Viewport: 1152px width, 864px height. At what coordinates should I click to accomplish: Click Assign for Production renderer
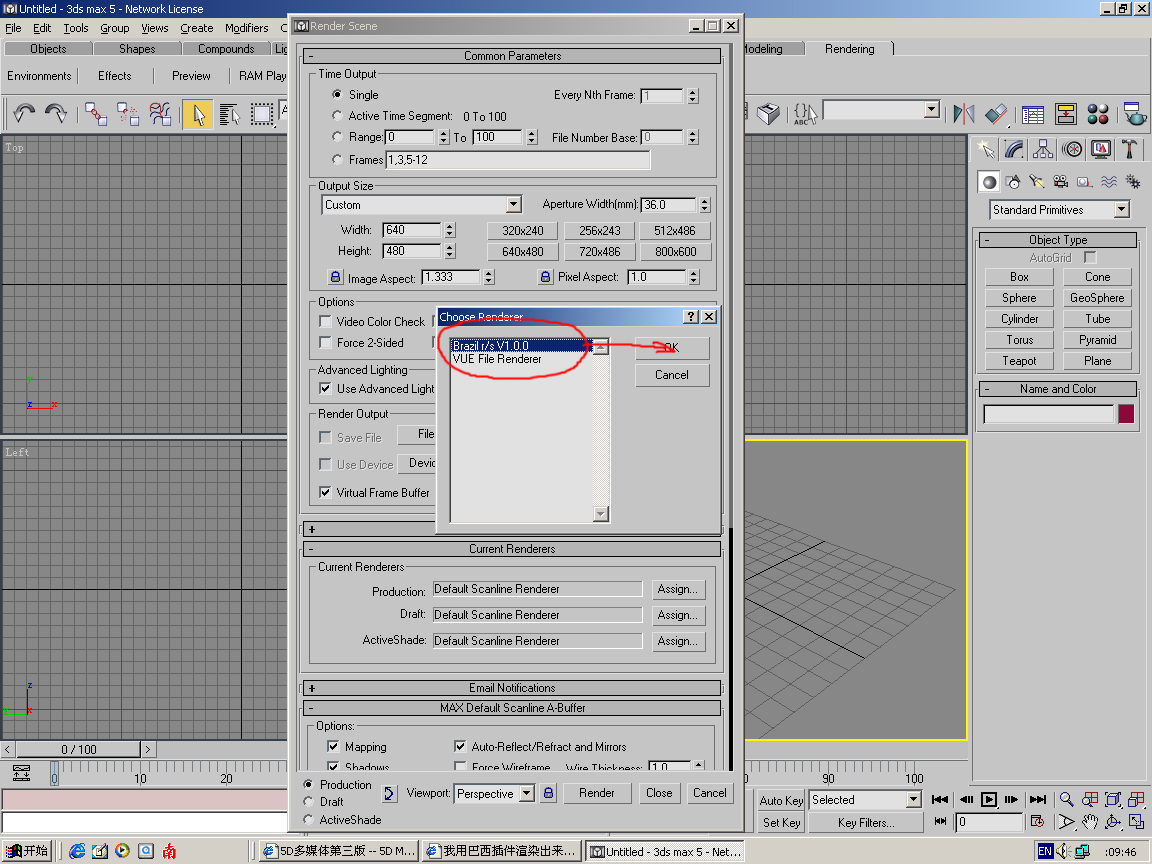coord(678,589)
